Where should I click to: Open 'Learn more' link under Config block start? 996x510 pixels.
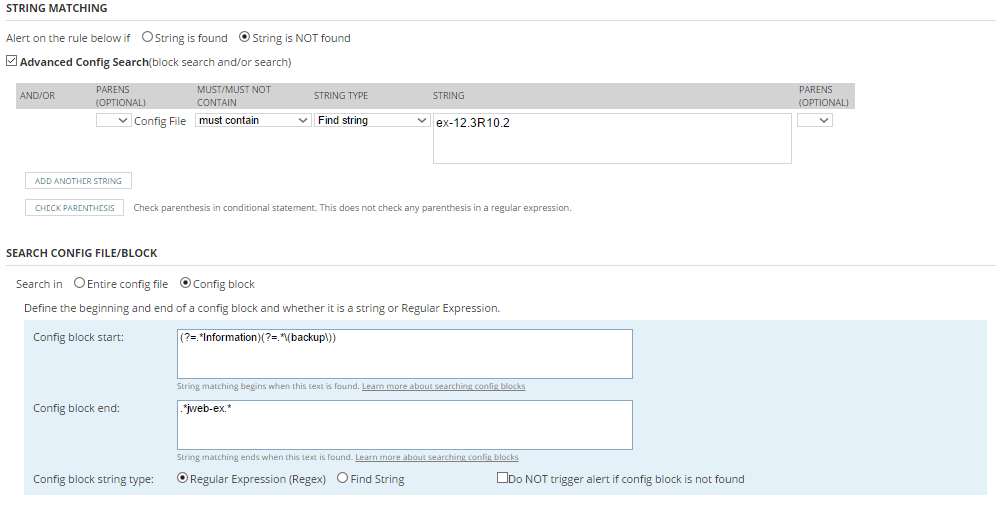pos(443,386)
